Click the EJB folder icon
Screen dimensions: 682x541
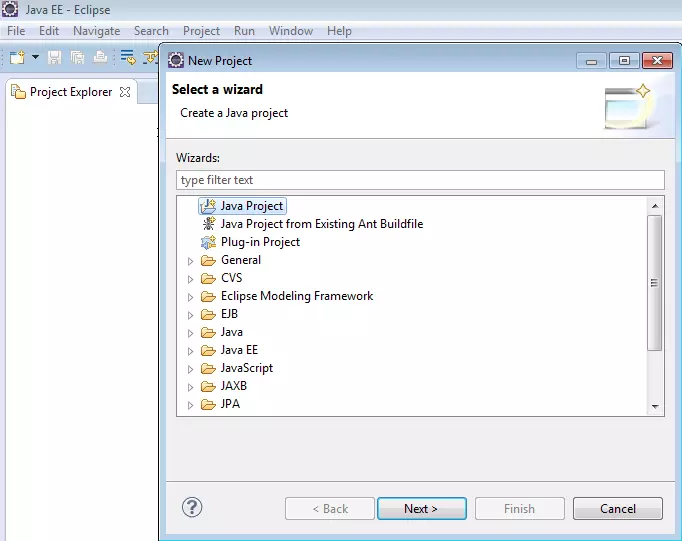(208, 314)
